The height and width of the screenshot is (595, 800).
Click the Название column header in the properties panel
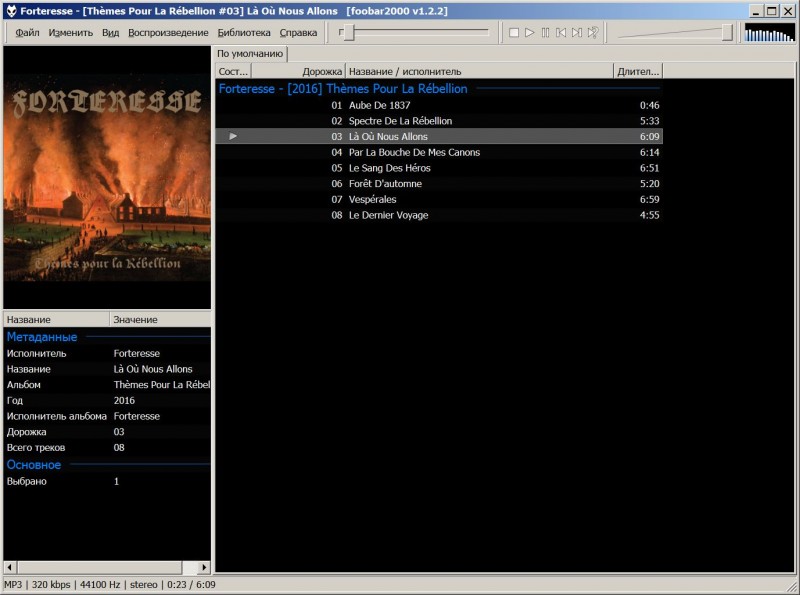56,319
